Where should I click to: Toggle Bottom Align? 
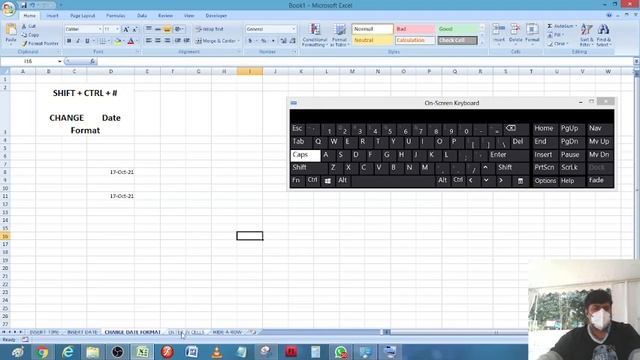[x=167, y=29]
